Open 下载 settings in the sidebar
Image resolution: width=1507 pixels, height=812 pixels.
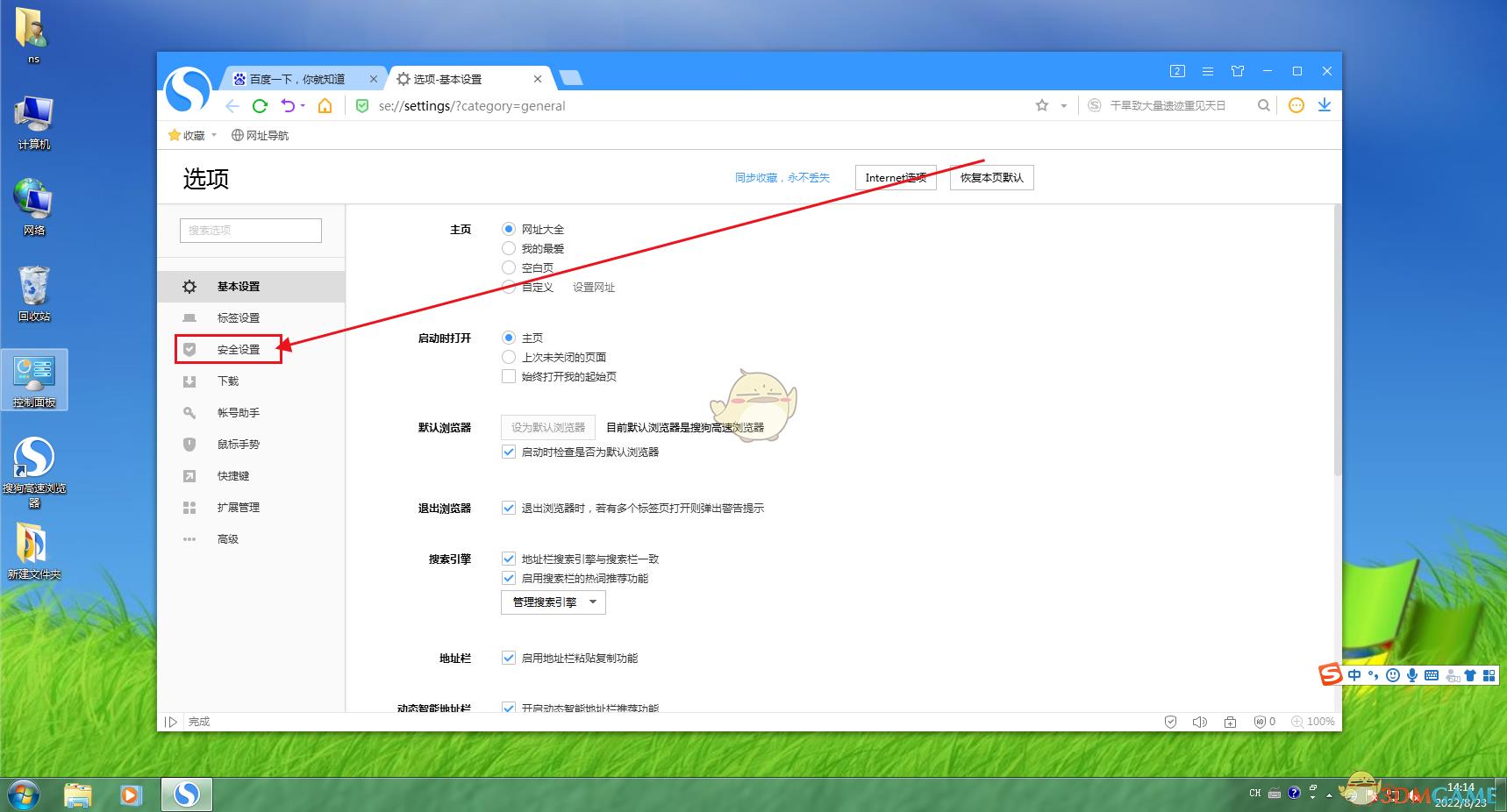coord(251,381)
